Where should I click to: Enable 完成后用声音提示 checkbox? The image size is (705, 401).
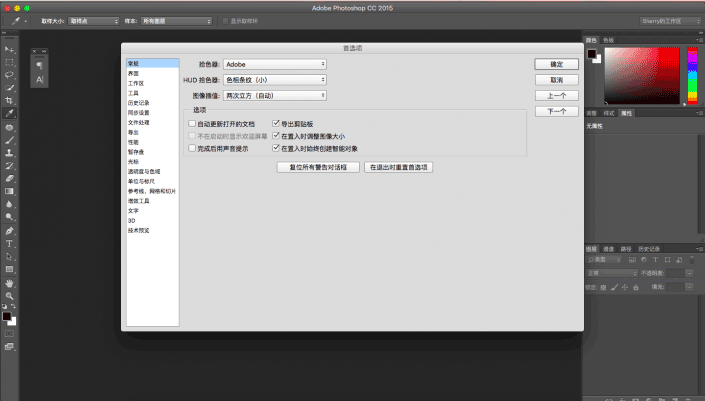pyautogui.click(x=192, y=148)
